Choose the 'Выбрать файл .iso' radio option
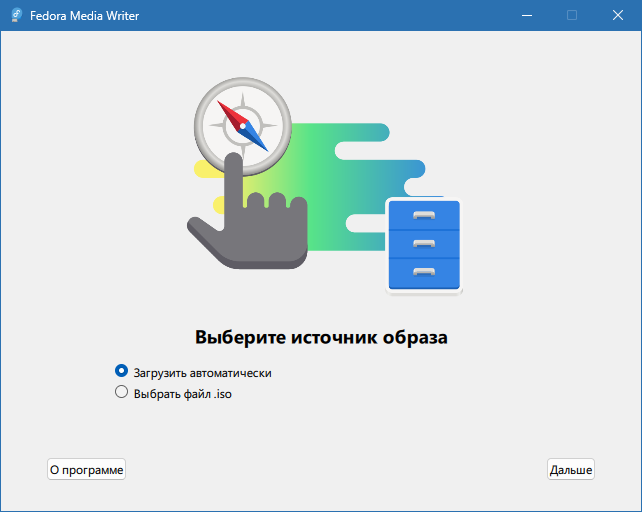The width and height of the screenshot is (642, 512). point(121,392)
